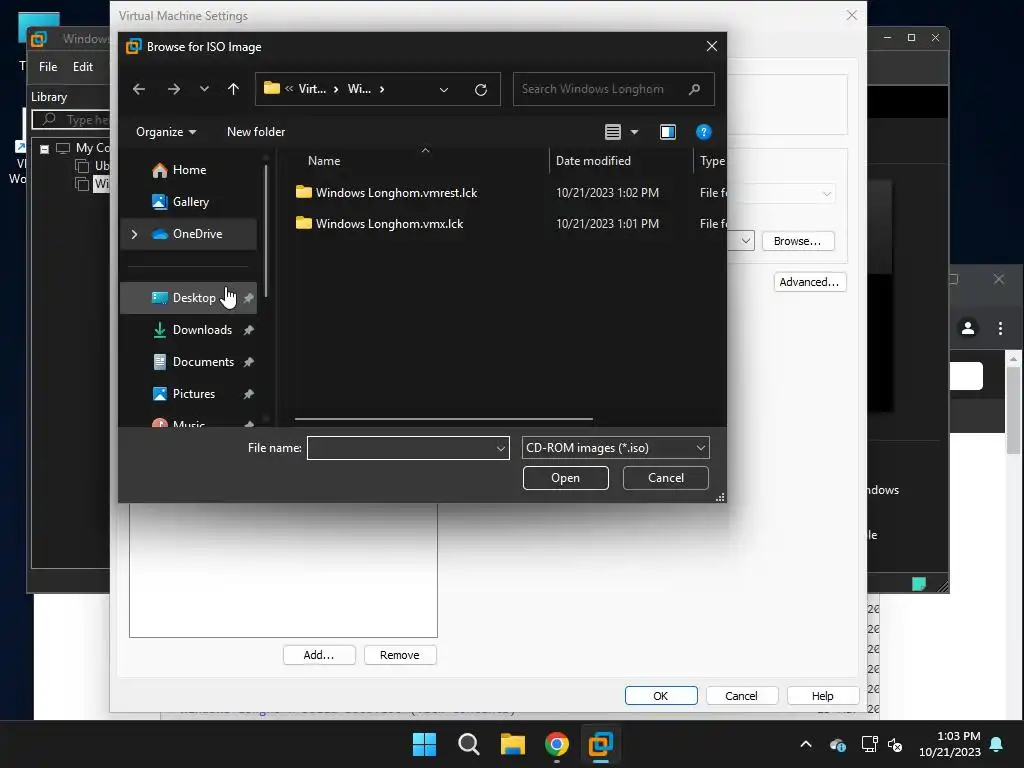Screen dimensions: 1024x768
Task: Open the CD-ROM images (*.iso) filter dropdown
Action: point(615,448)
